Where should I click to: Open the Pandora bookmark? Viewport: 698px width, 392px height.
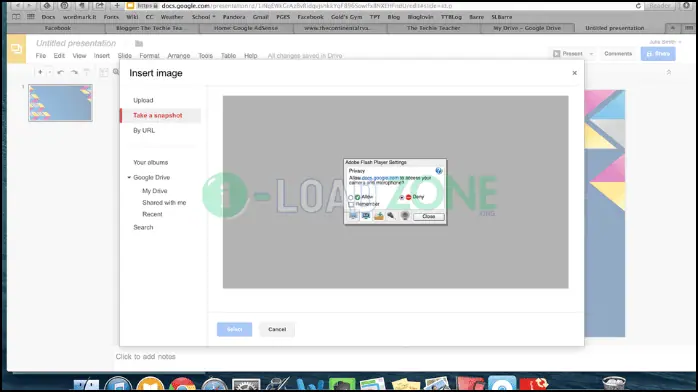(234, 17)
